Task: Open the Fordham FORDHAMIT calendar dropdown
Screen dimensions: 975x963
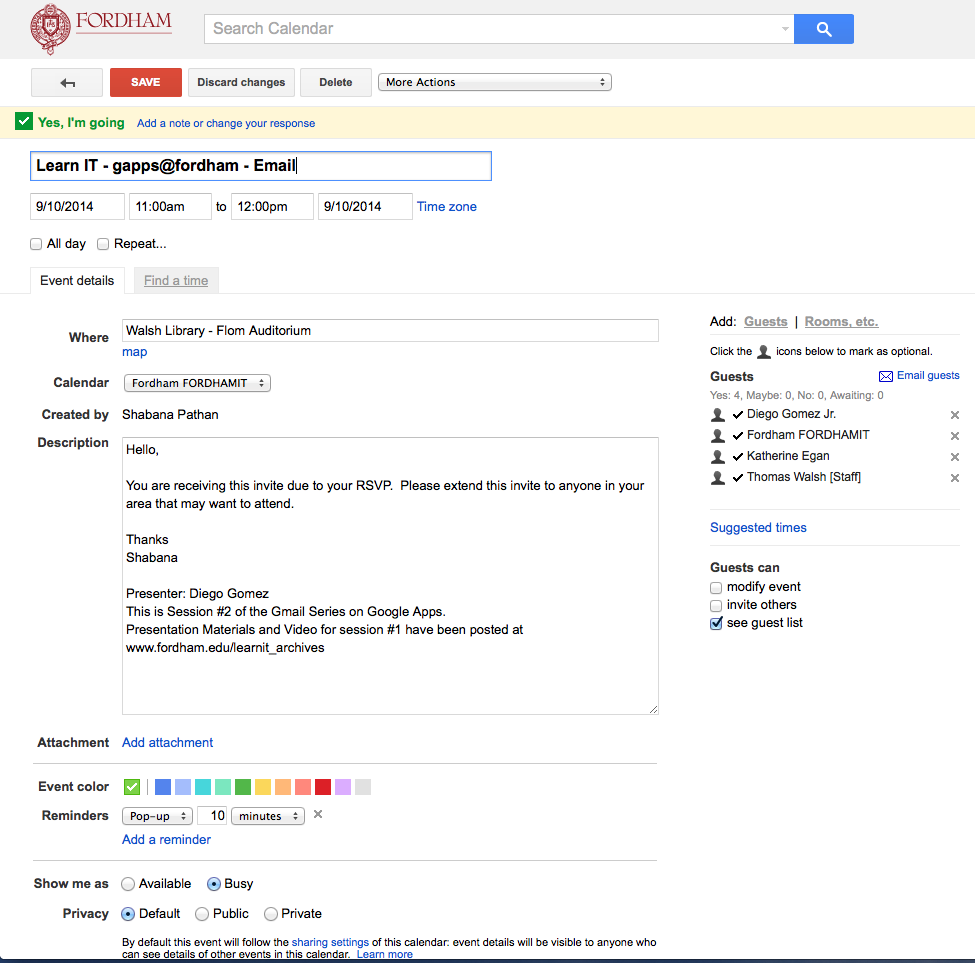Action: [197, 383]
